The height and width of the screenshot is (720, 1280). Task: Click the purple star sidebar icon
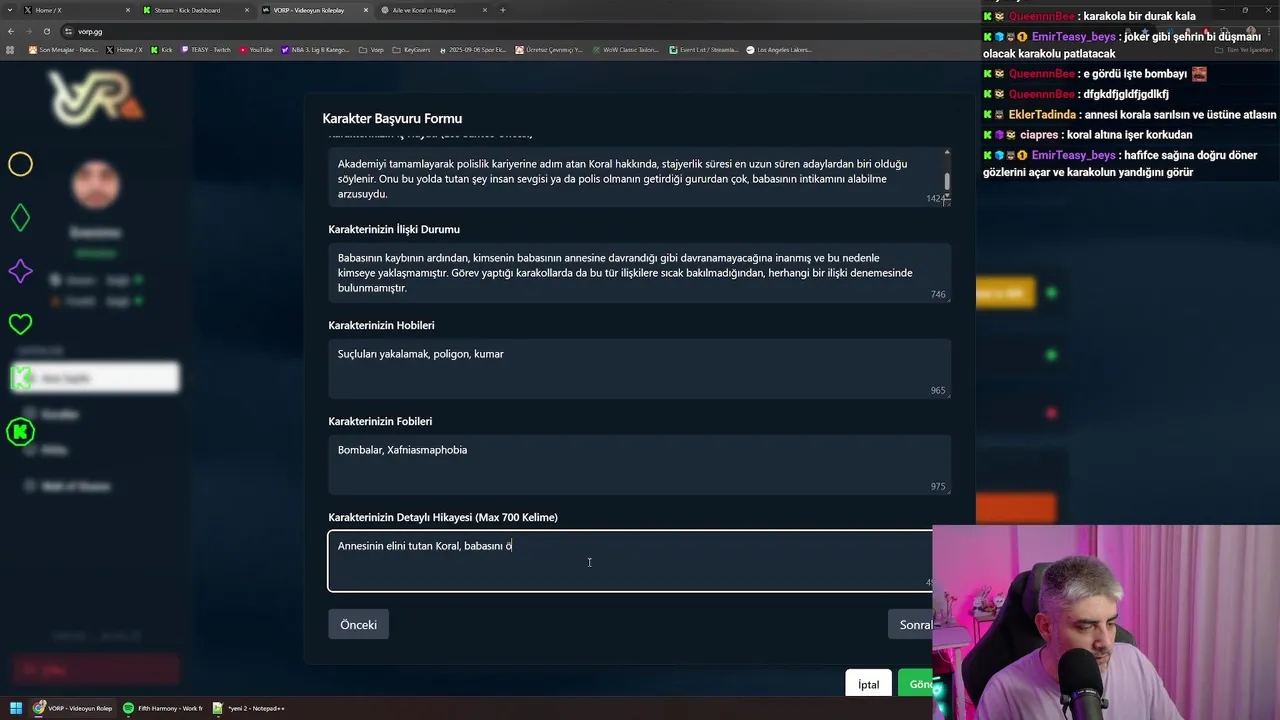point(20,271)
